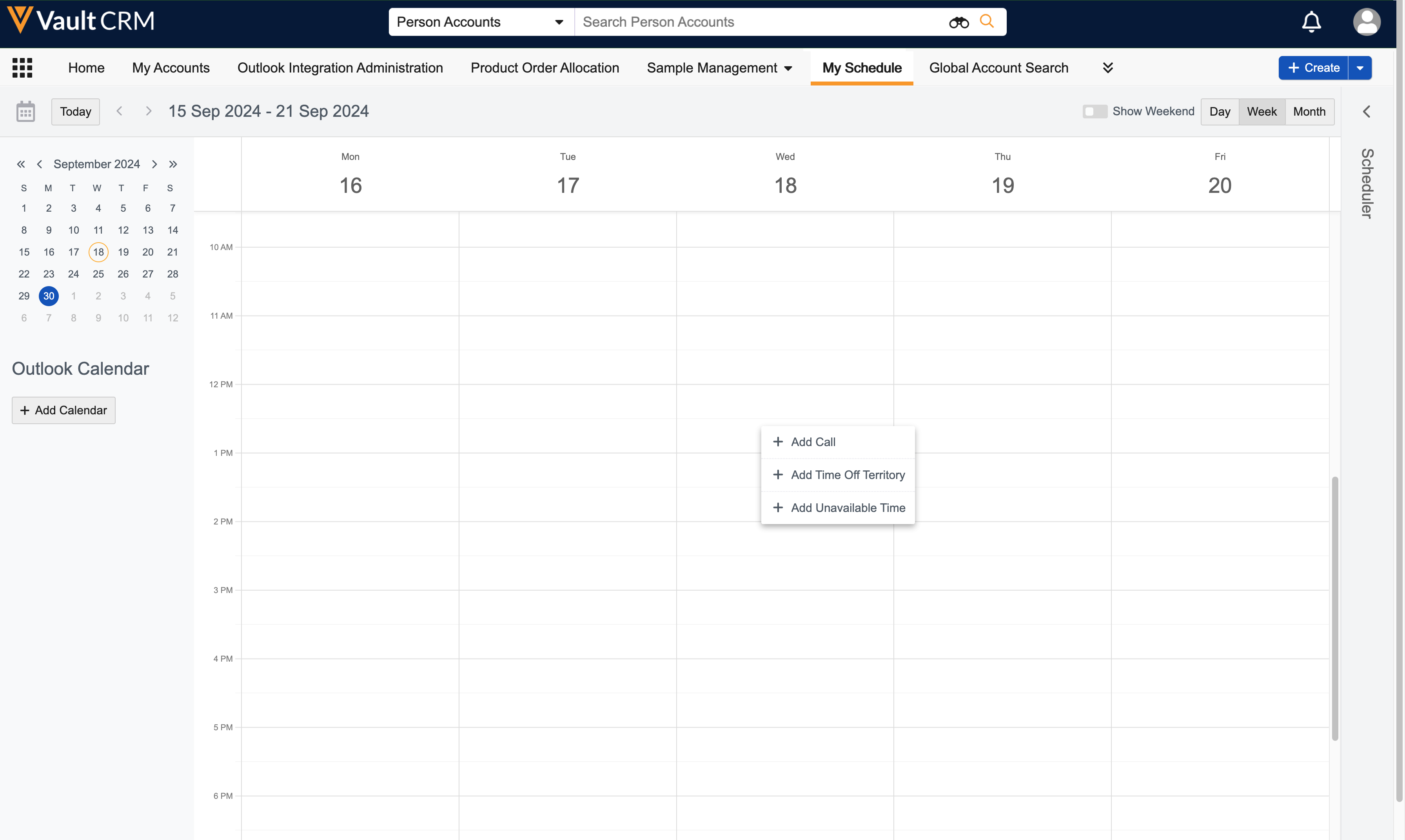
Task: Go to next week arrow
Action: (148, 111)
